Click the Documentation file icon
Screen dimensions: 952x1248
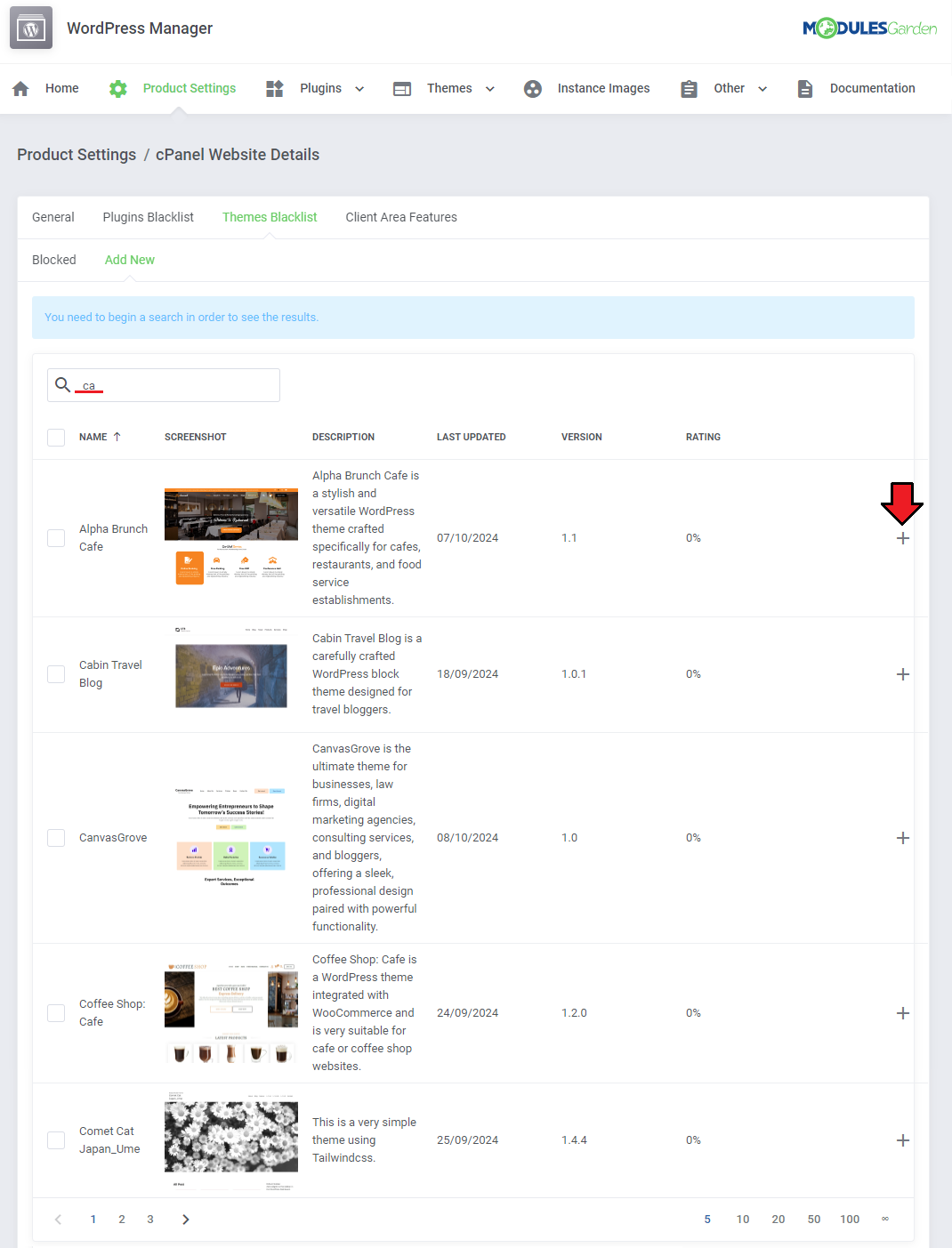(805, 88)
